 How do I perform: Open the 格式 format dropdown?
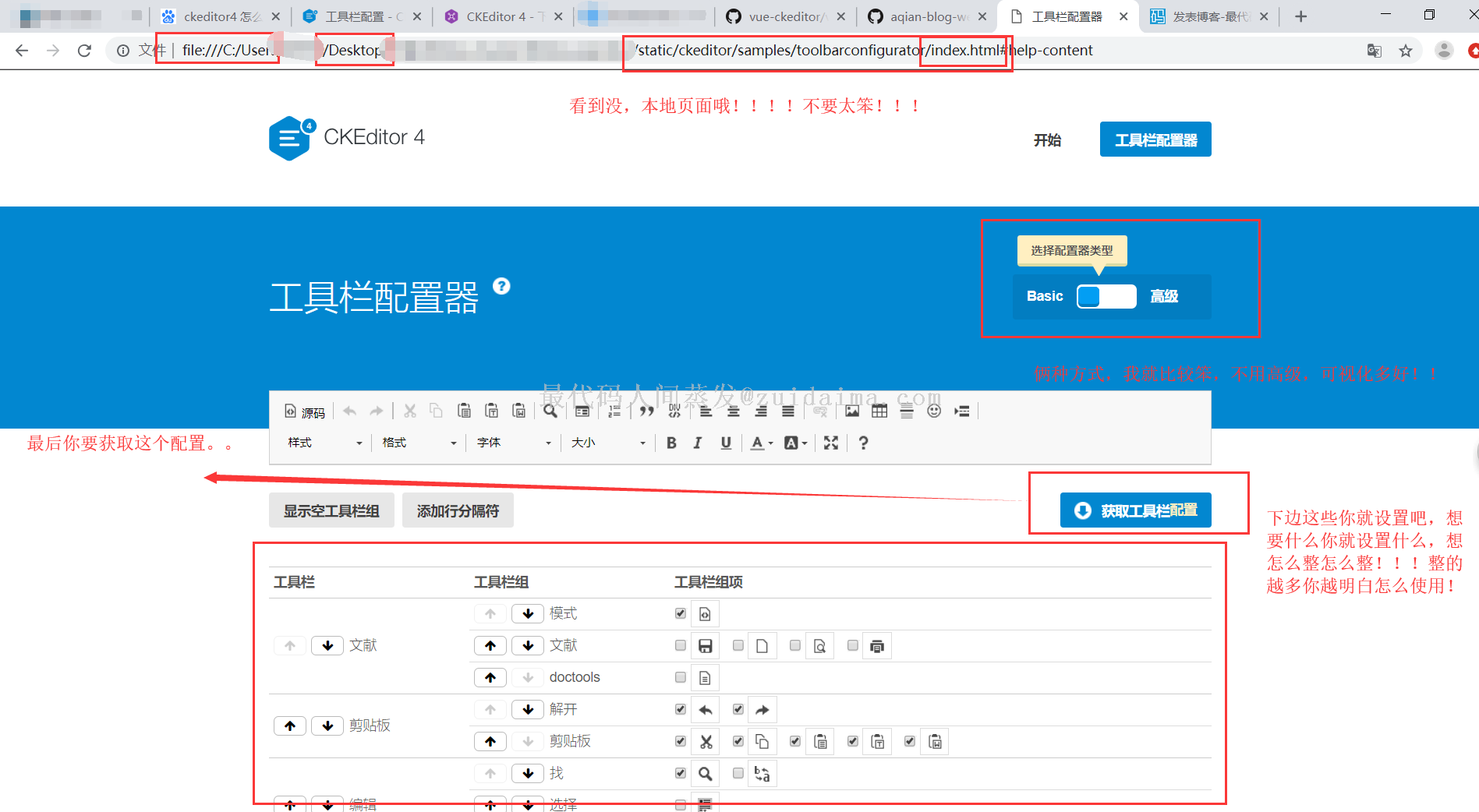tap(419, 443)
